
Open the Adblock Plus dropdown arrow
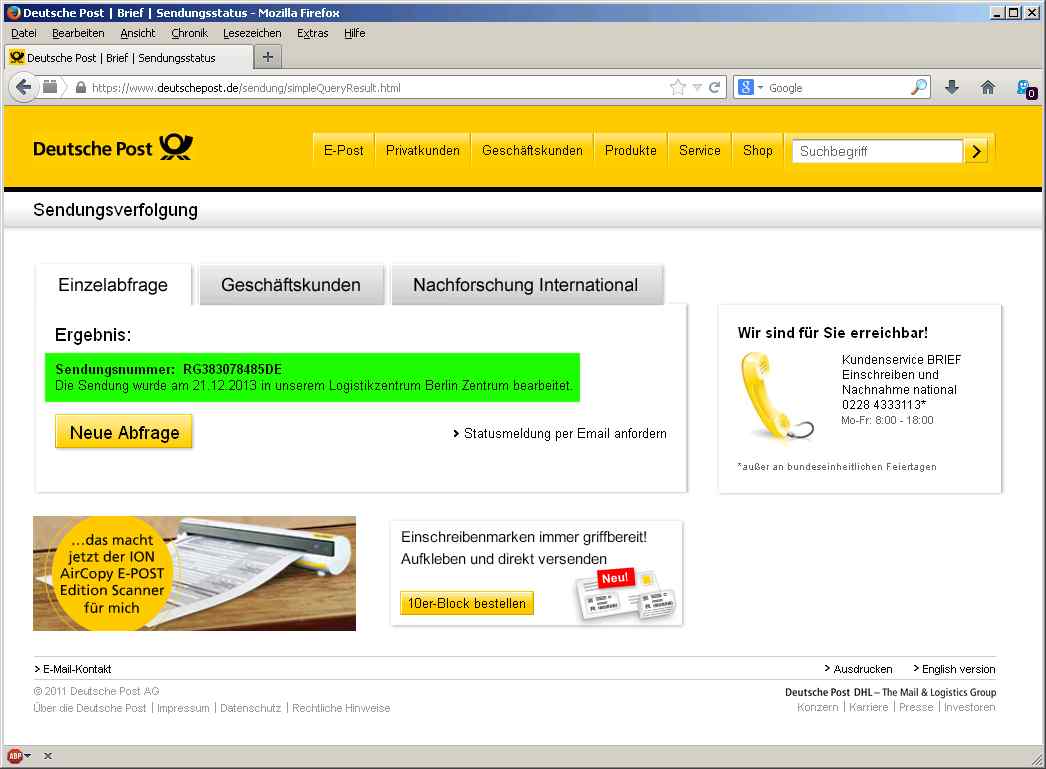click(28, 756)
